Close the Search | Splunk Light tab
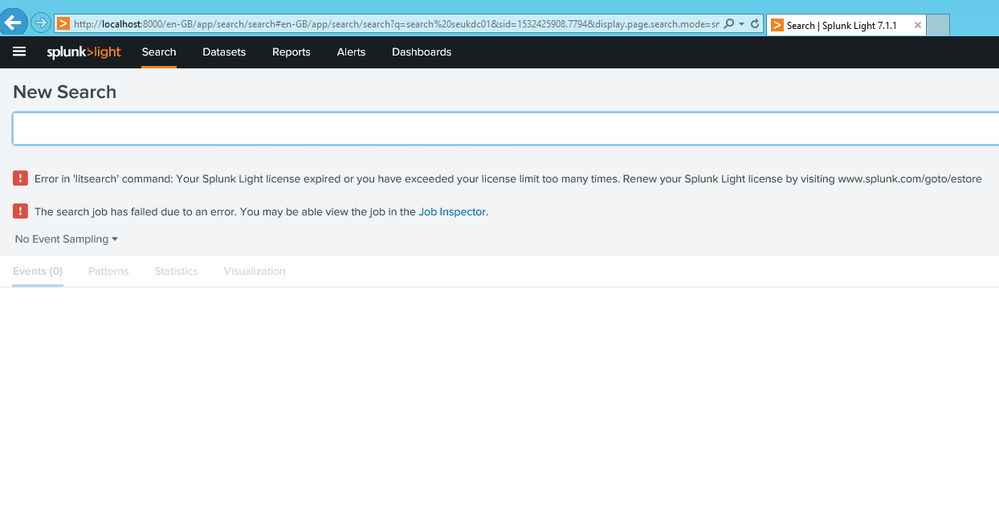Screen dimensions: 999x523 (x=917, y=25)
